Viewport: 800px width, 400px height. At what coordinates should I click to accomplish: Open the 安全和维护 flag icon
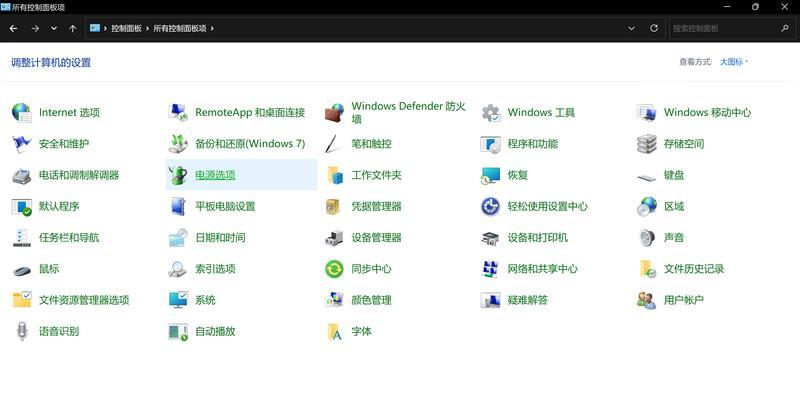21,144
